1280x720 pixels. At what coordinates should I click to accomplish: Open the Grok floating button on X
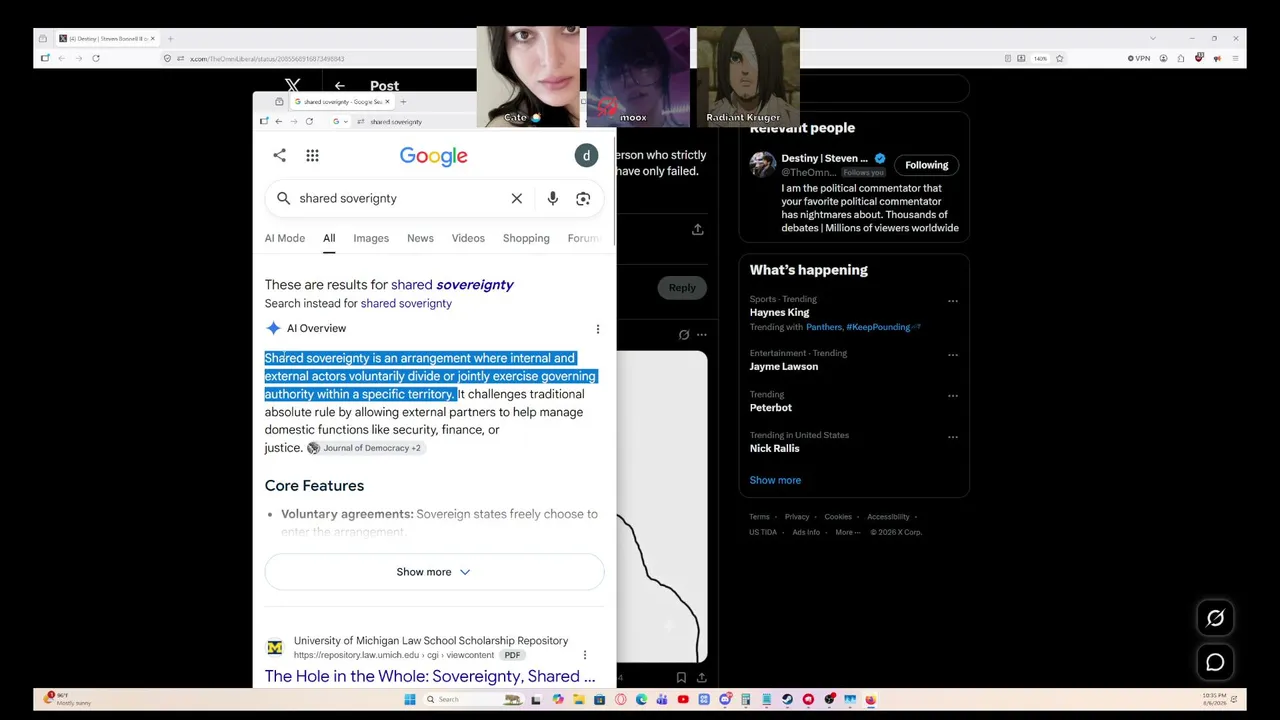click(1215, 618)
